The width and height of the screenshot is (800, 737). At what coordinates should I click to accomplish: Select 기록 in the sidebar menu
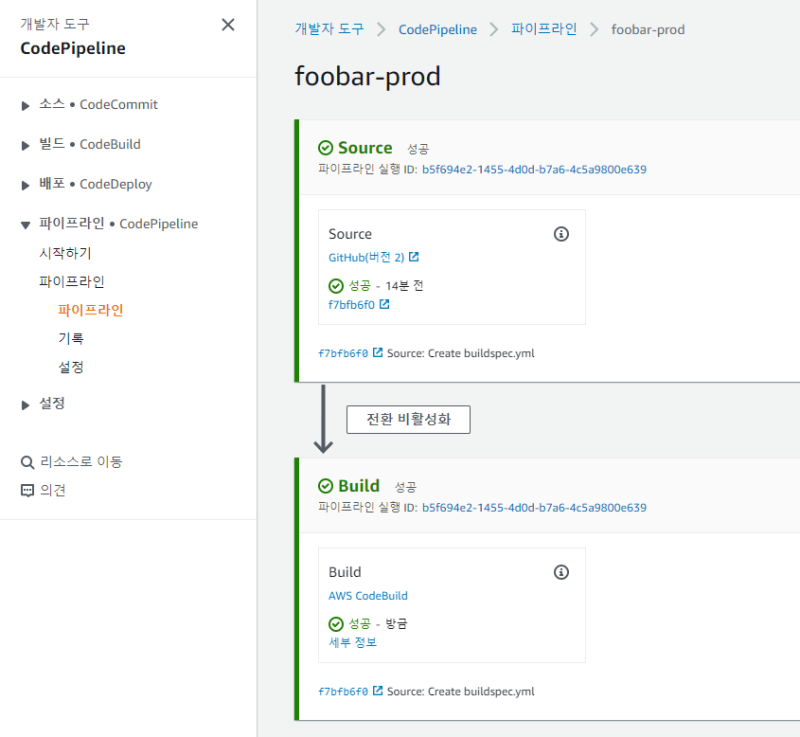71,339
